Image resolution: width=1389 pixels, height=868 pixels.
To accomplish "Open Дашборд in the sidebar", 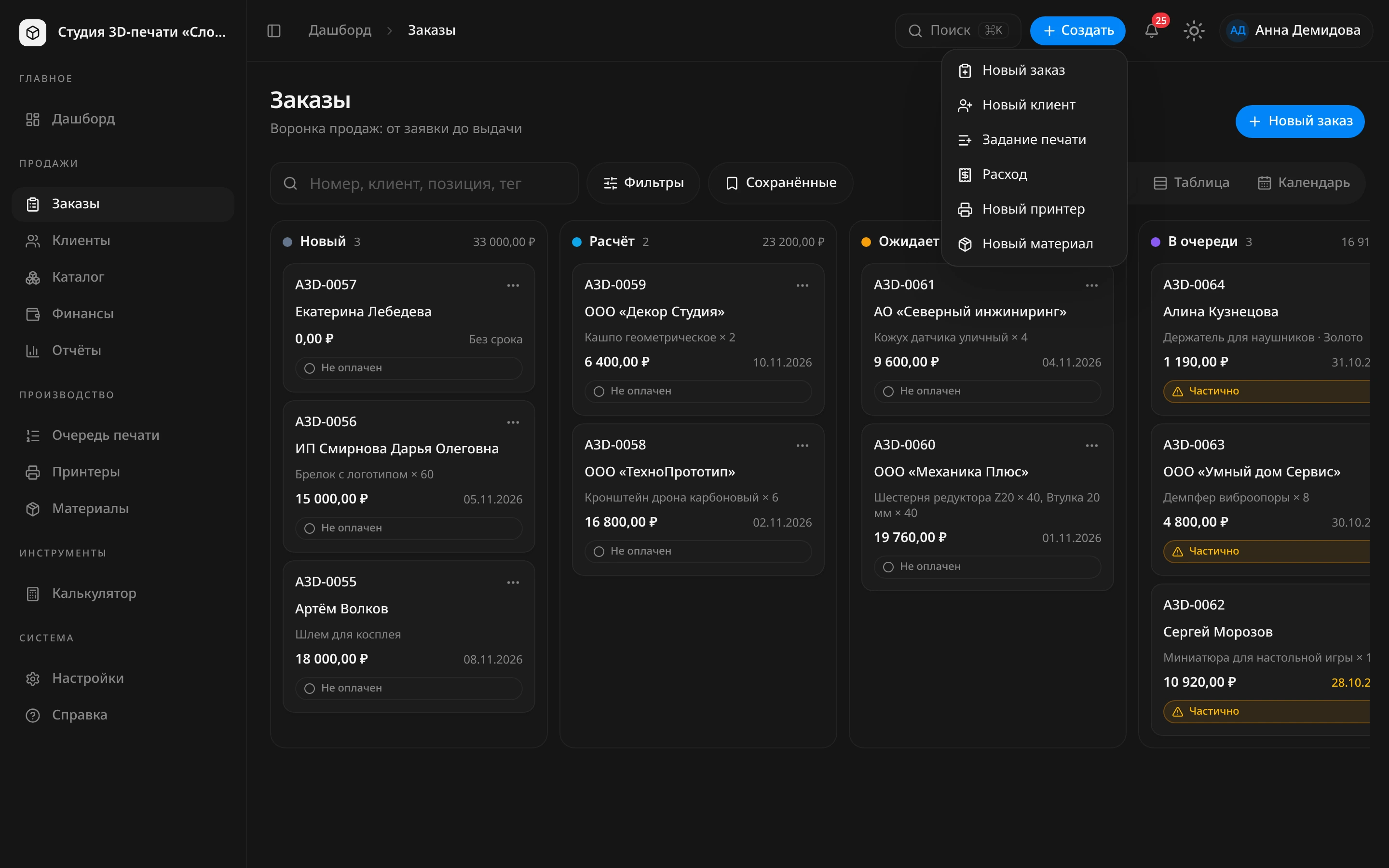I will (x=123, y=119).
